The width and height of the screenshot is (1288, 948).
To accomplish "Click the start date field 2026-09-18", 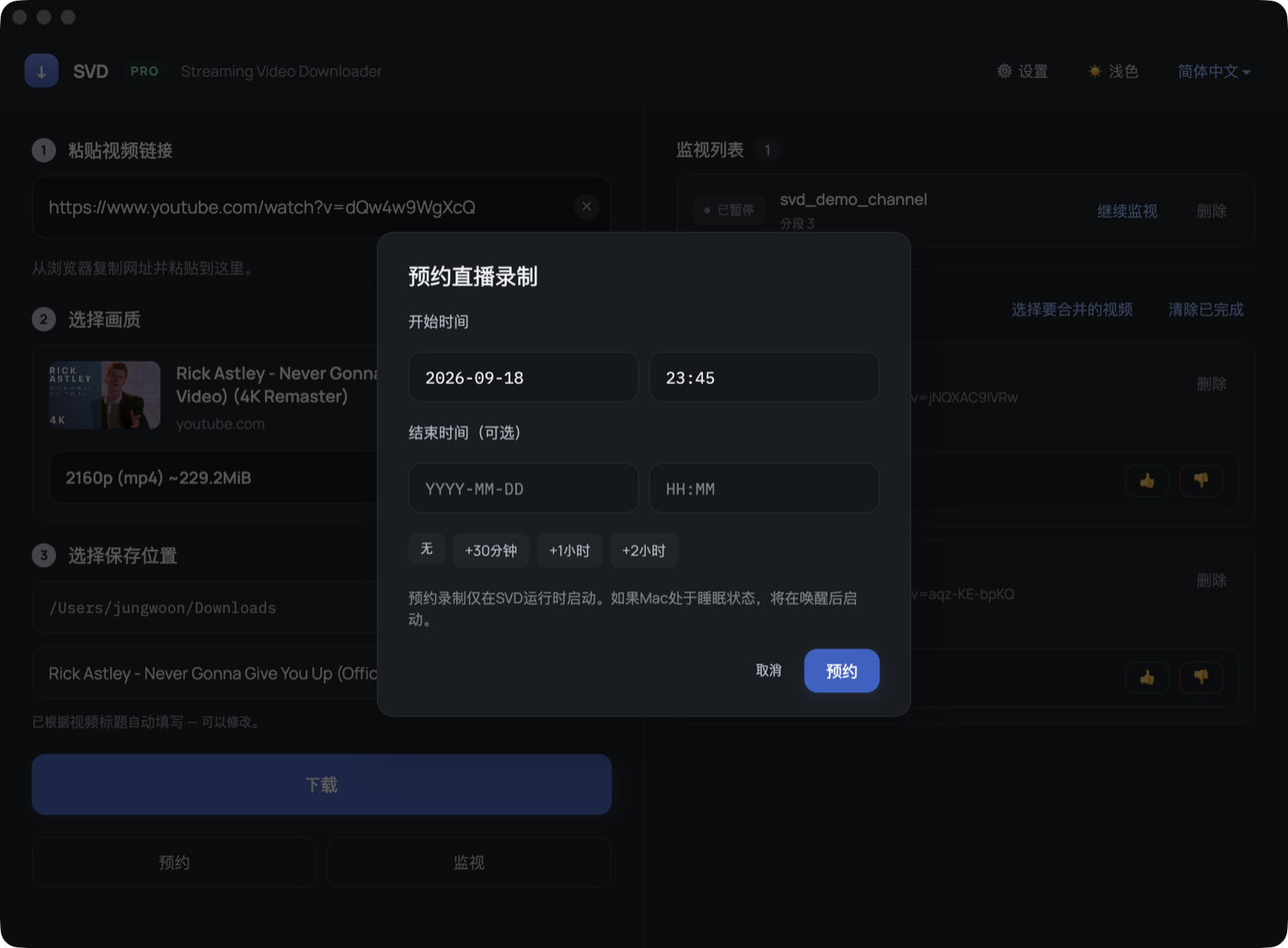I will tap(523, 377).
